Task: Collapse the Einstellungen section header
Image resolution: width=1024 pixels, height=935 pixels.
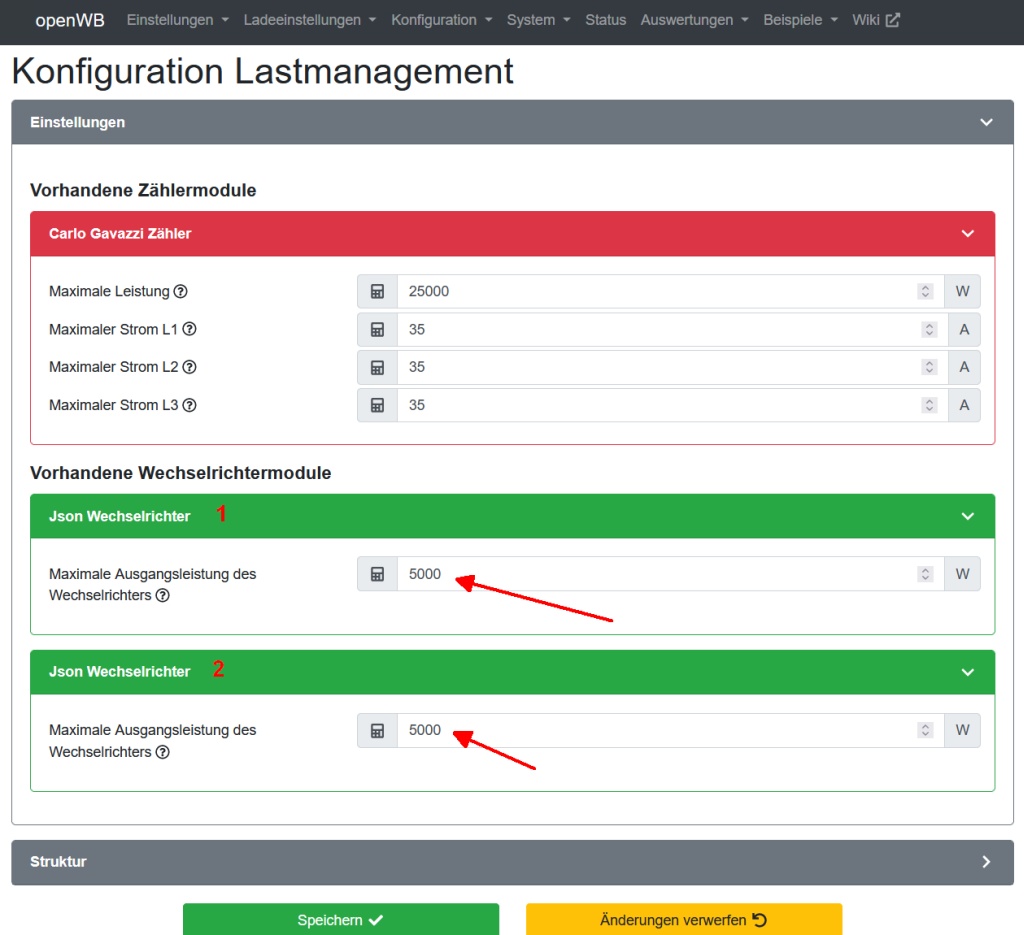Action: click(986, 123)
